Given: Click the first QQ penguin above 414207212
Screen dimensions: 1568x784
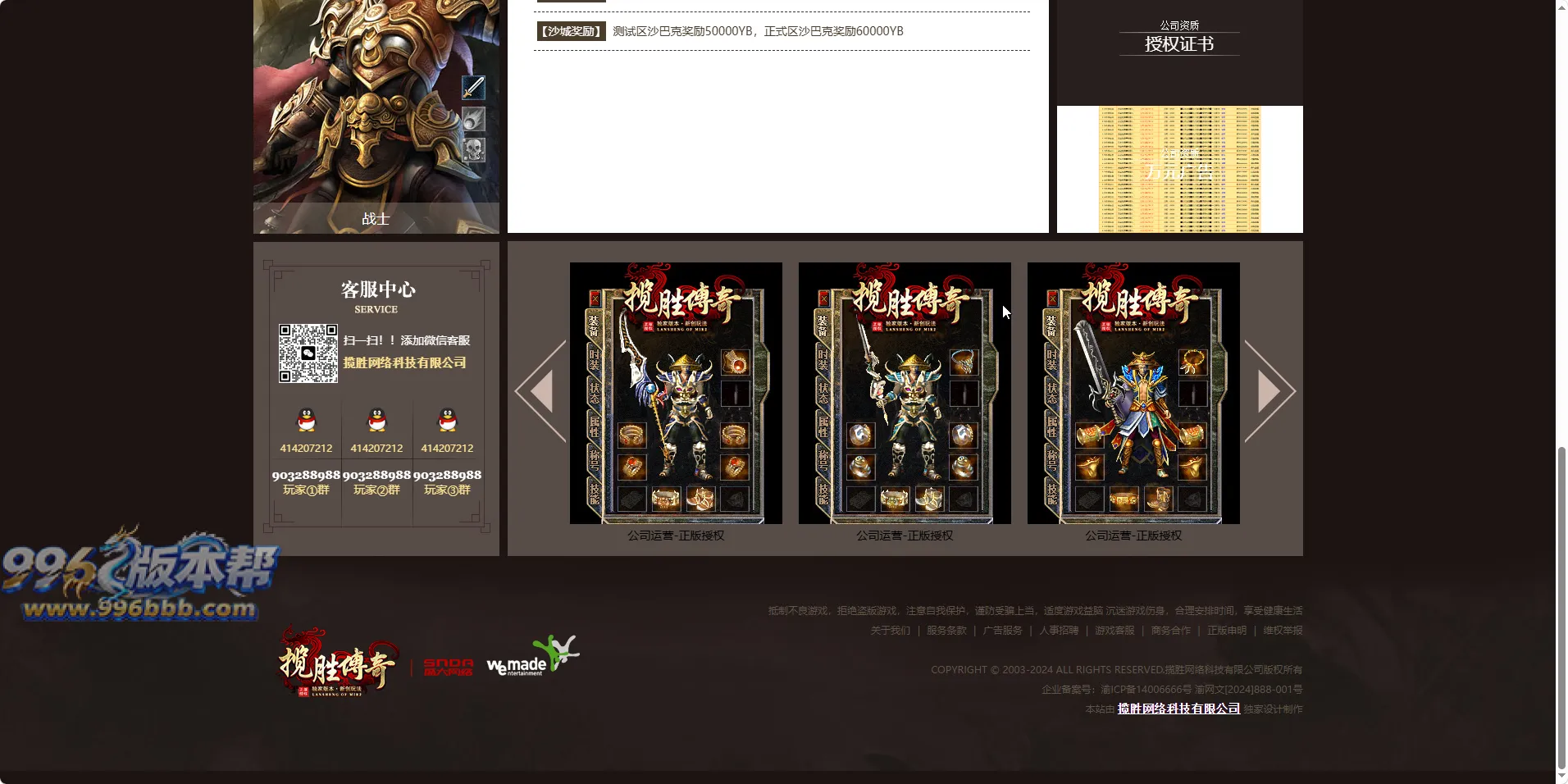Looking at the screenshot, I should click(x=306, y=420).
